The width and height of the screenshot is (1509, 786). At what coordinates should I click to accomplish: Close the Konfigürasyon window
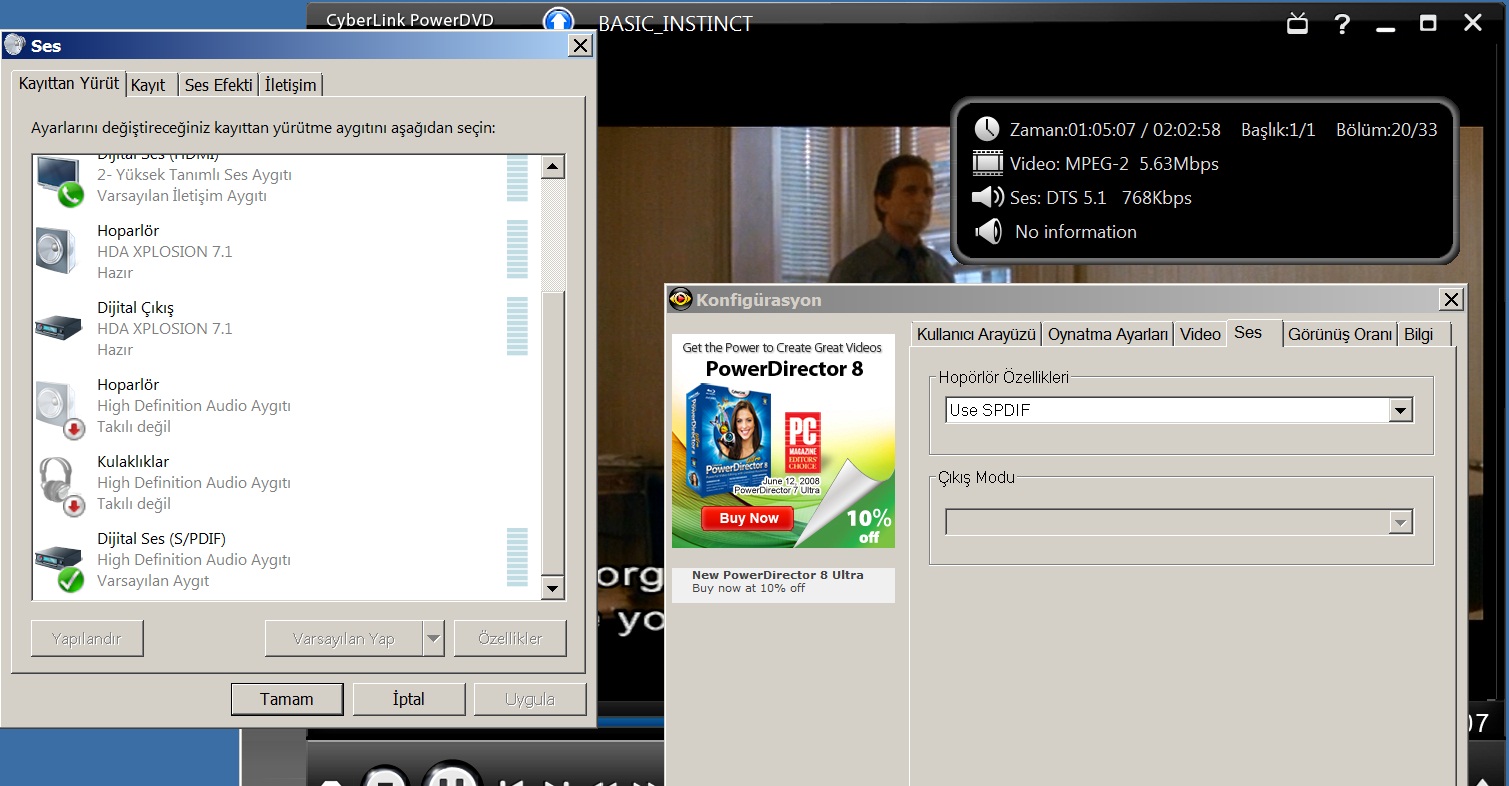(x=1450, y=299)
